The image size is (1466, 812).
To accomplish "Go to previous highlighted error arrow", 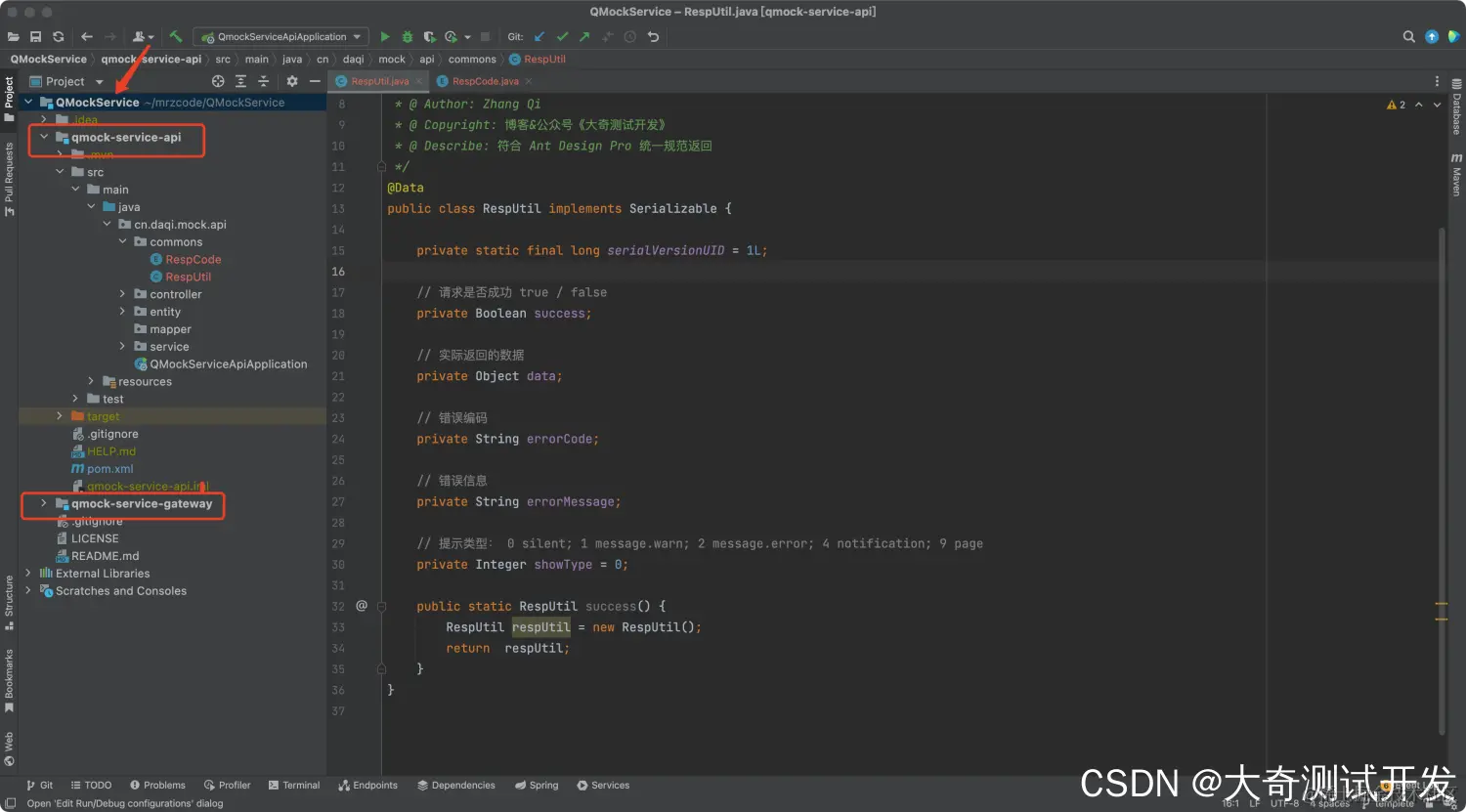I will click(1419, 105).
